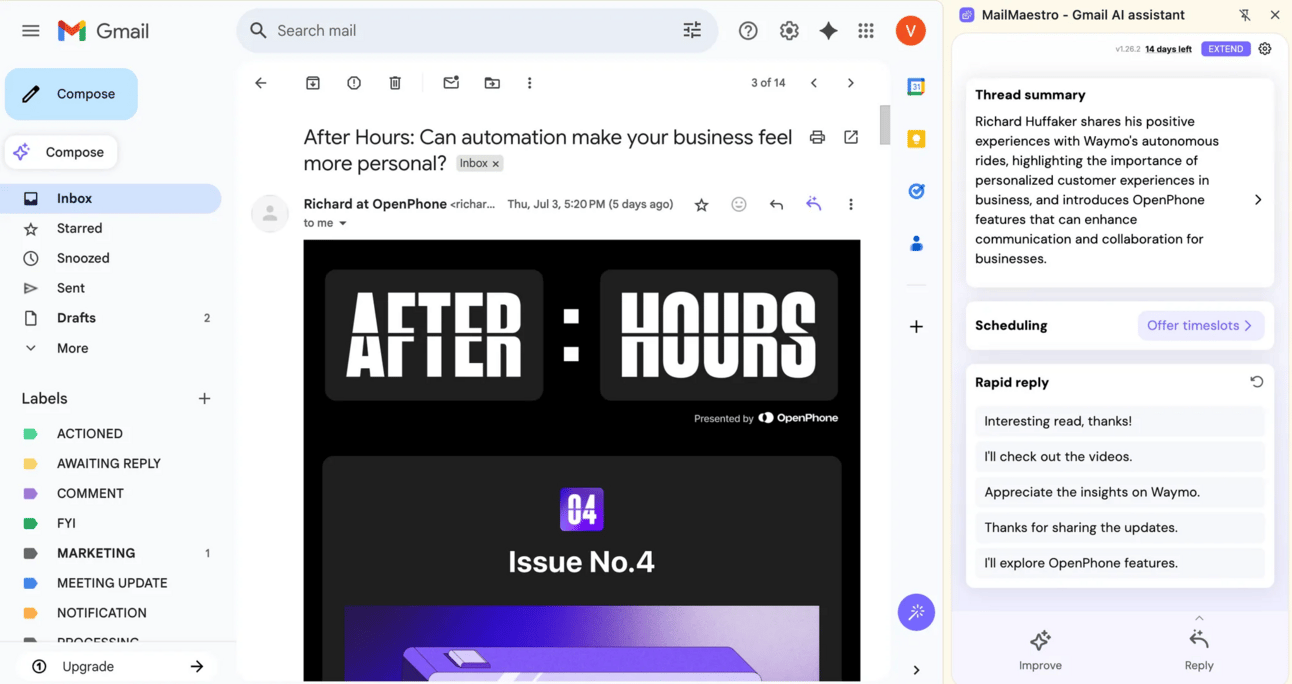
Task: Mark the email as unread
Action: coord(451,83)
